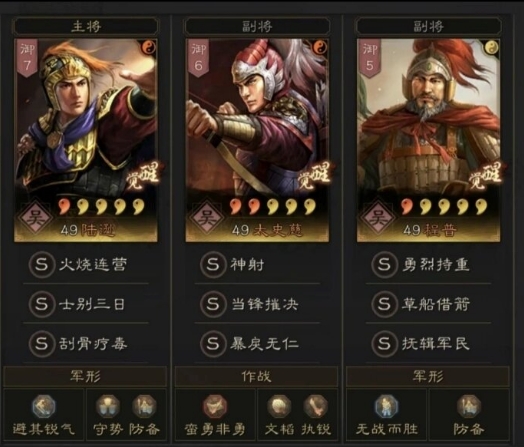
Task: Select the 守势 trait icon
Action: coord(108,407)
